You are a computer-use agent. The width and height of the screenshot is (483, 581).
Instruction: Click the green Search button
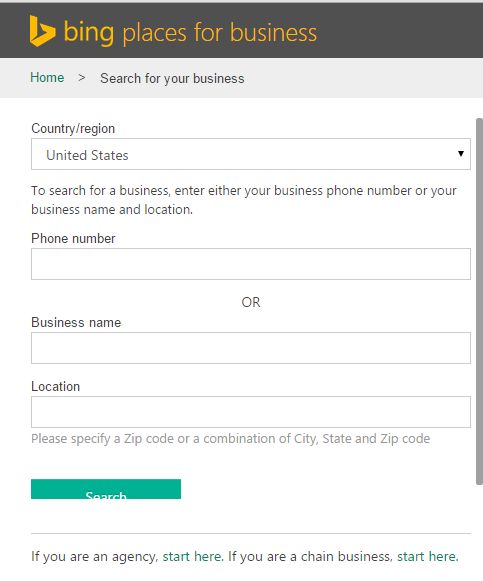tap(106, 489)
